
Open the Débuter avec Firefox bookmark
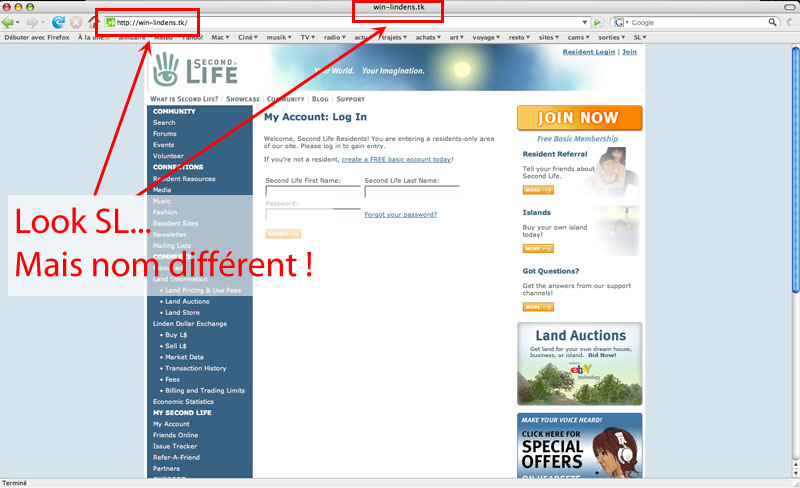tap(37, 37)
